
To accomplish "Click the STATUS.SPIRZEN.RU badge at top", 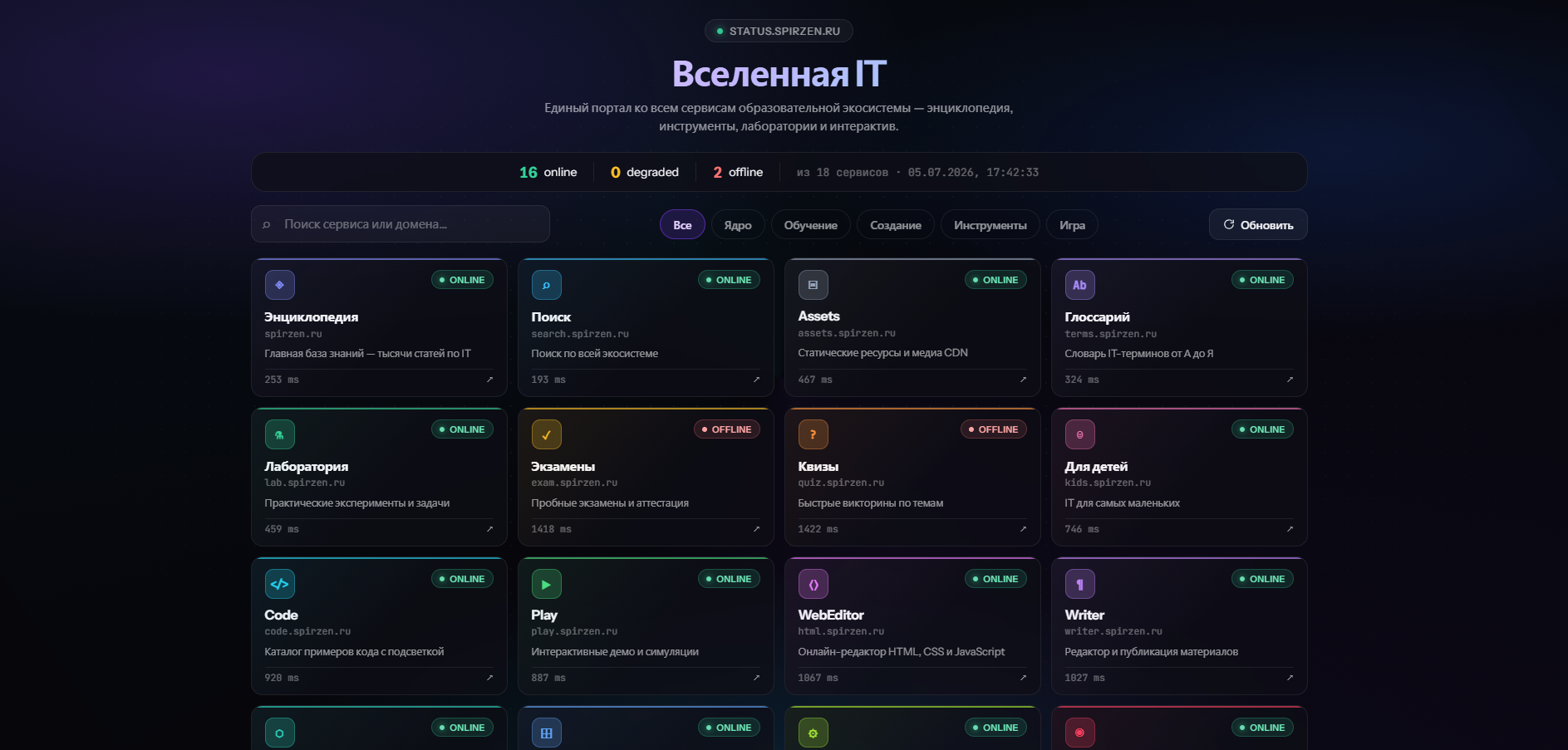I will [x=779, y=31].
